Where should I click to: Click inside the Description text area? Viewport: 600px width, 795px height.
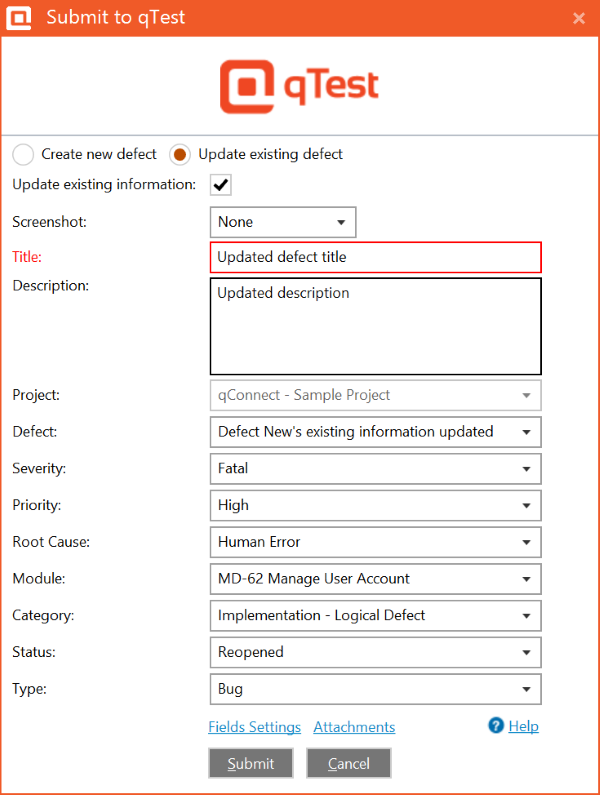pyautogui.click(x=376, y=327)
